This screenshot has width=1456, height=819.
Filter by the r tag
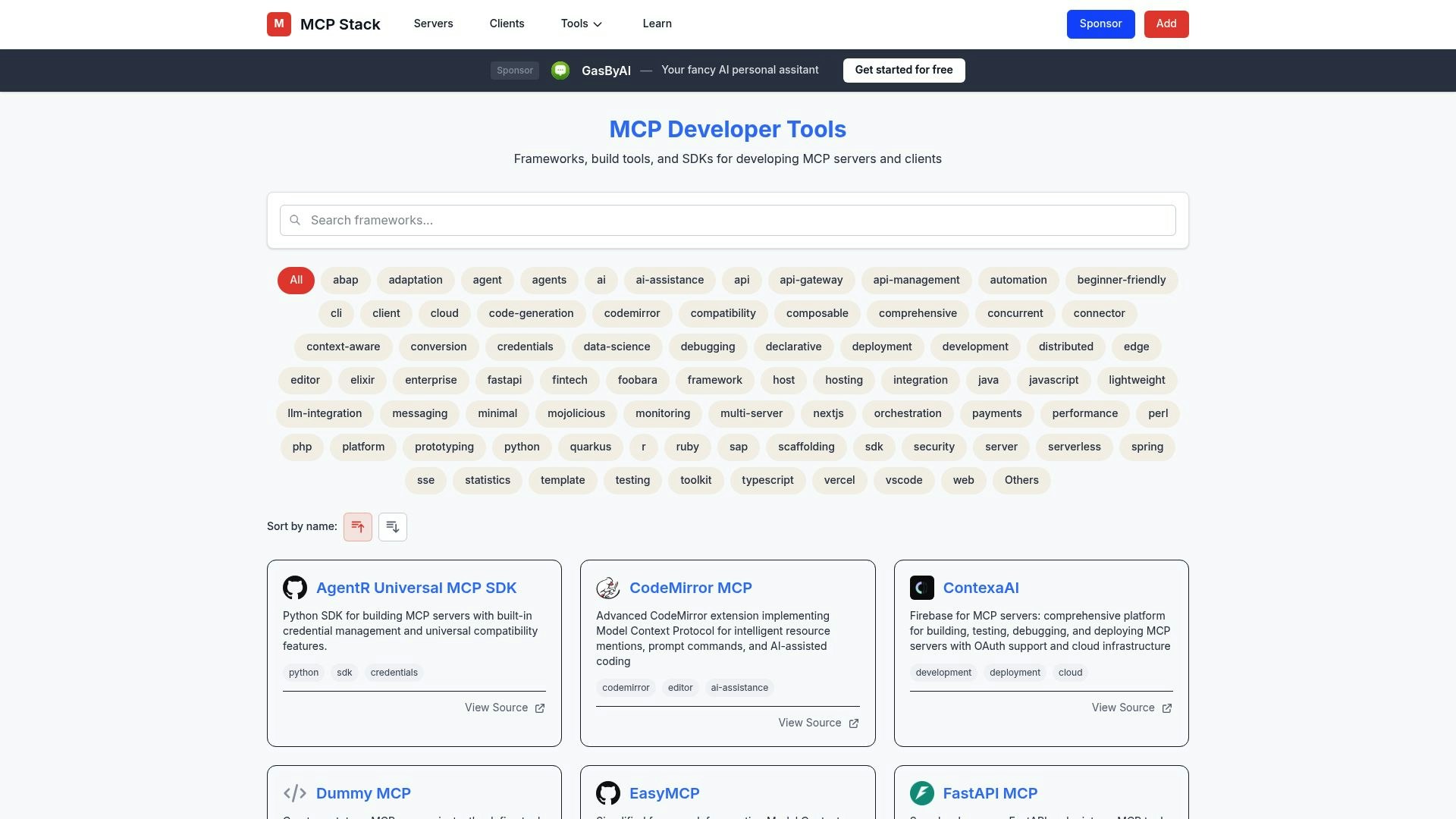coord(644,447)
